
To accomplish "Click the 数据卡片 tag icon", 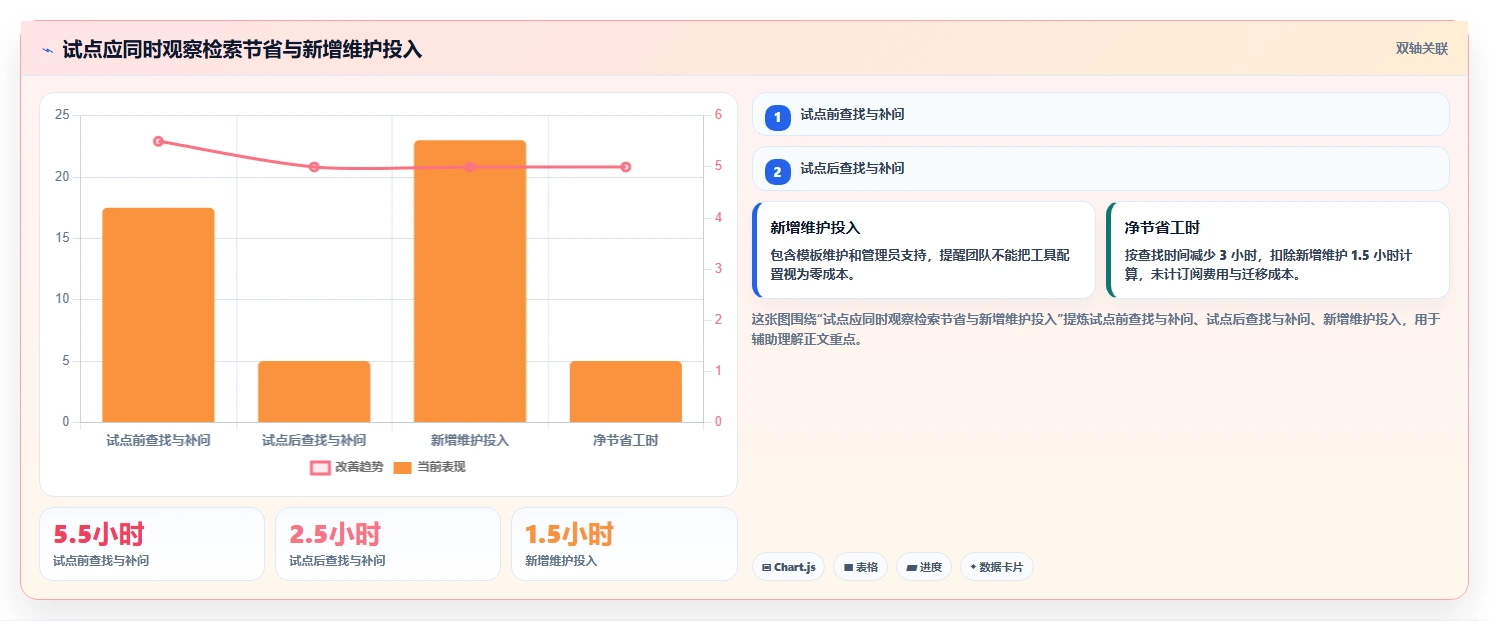I will click(x=973, y=567).
